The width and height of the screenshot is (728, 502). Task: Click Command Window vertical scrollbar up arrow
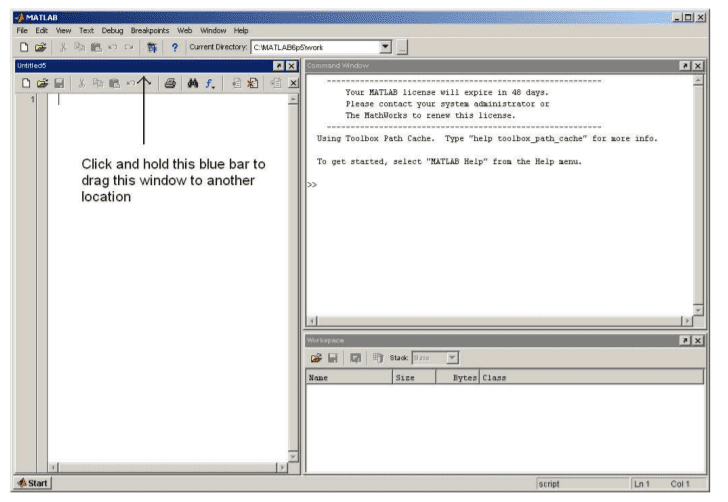coord(698,81)
